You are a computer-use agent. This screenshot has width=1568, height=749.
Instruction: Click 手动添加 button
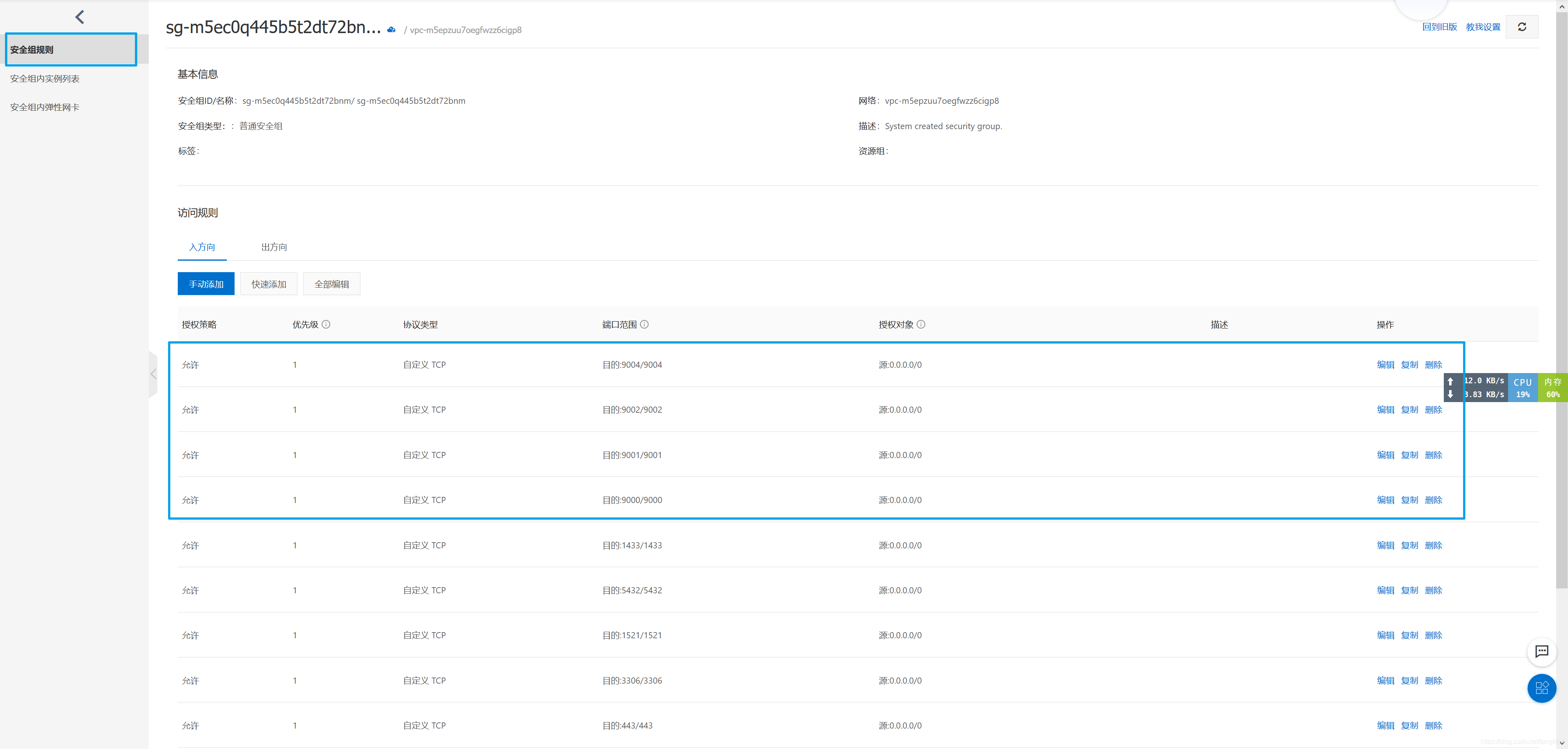point(206,284)
